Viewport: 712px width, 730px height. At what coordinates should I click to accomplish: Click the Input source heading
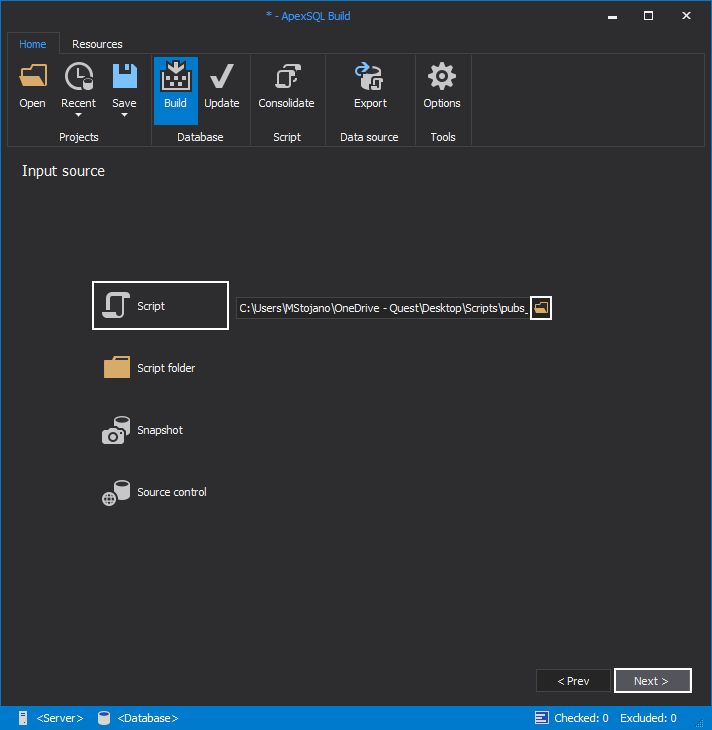point(63,171)
